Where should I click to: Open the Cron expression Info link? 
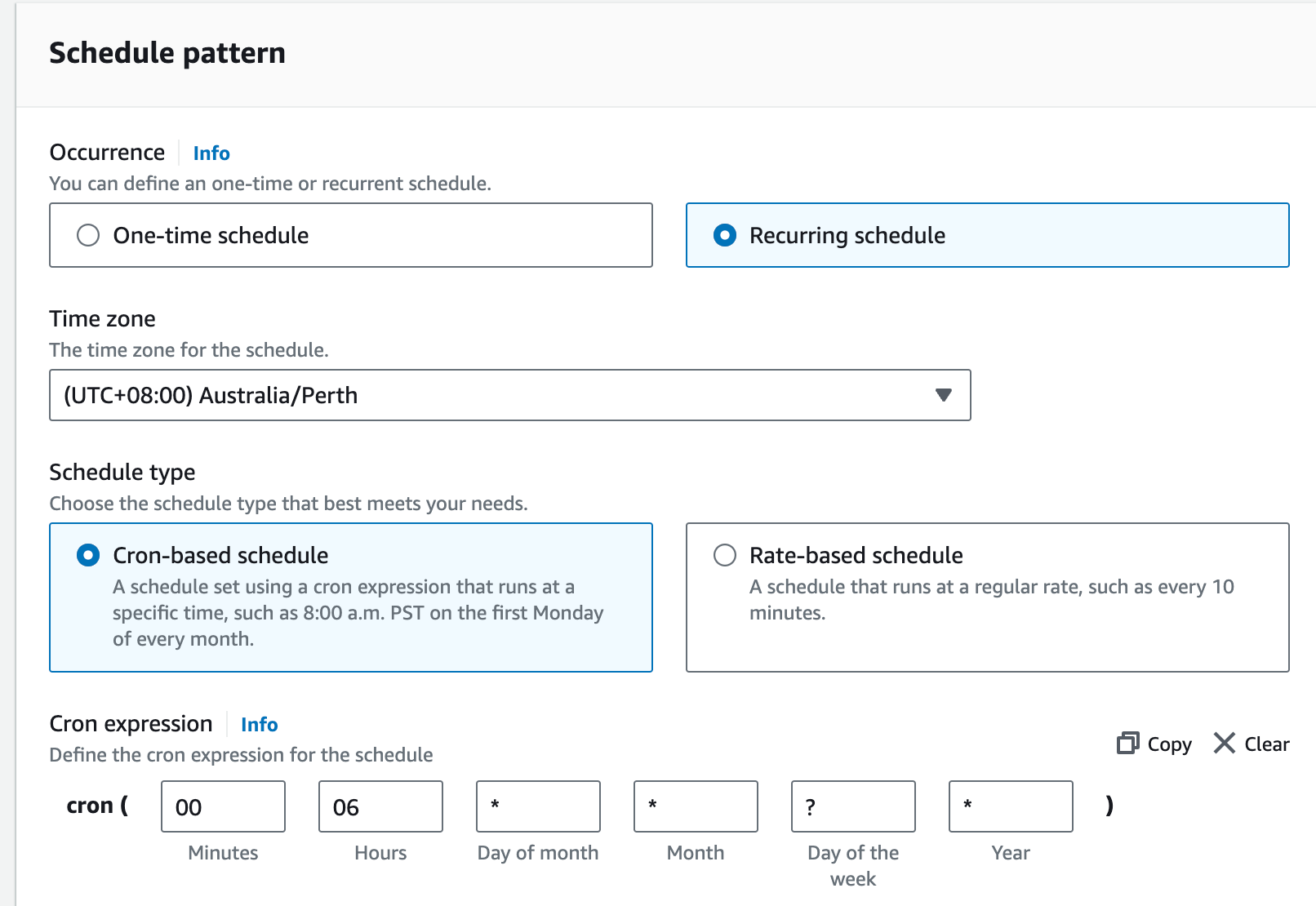tap(259, 725)
